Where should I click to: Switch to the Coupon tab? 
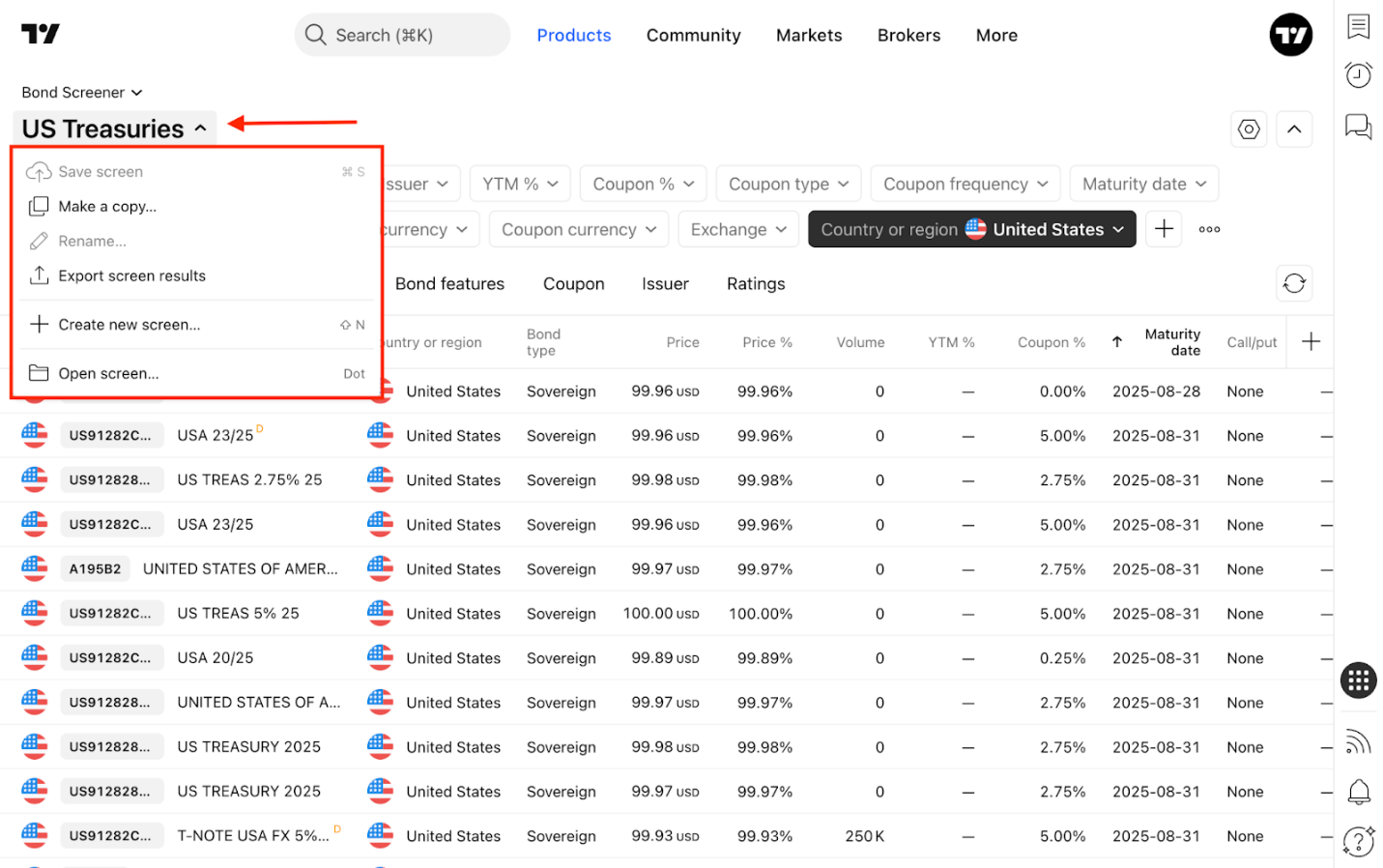[573, 283]
